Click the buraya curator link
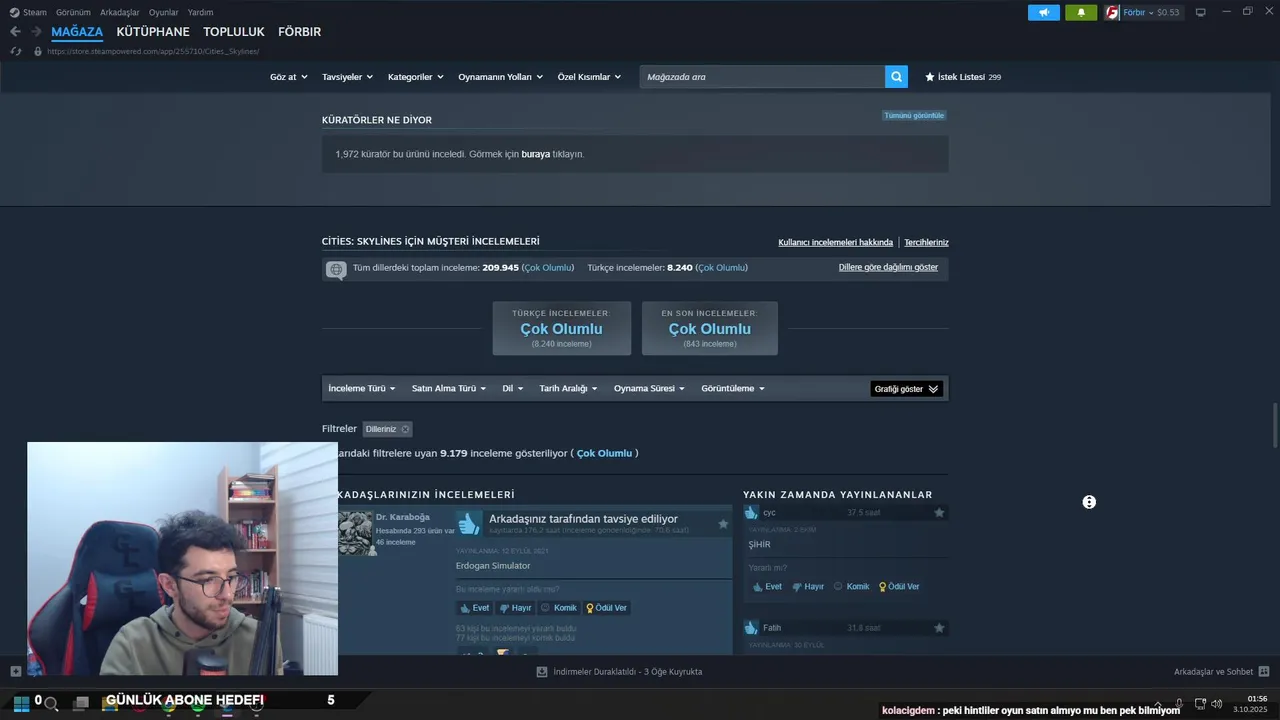1280x720 pixels. tap(536, 154)
